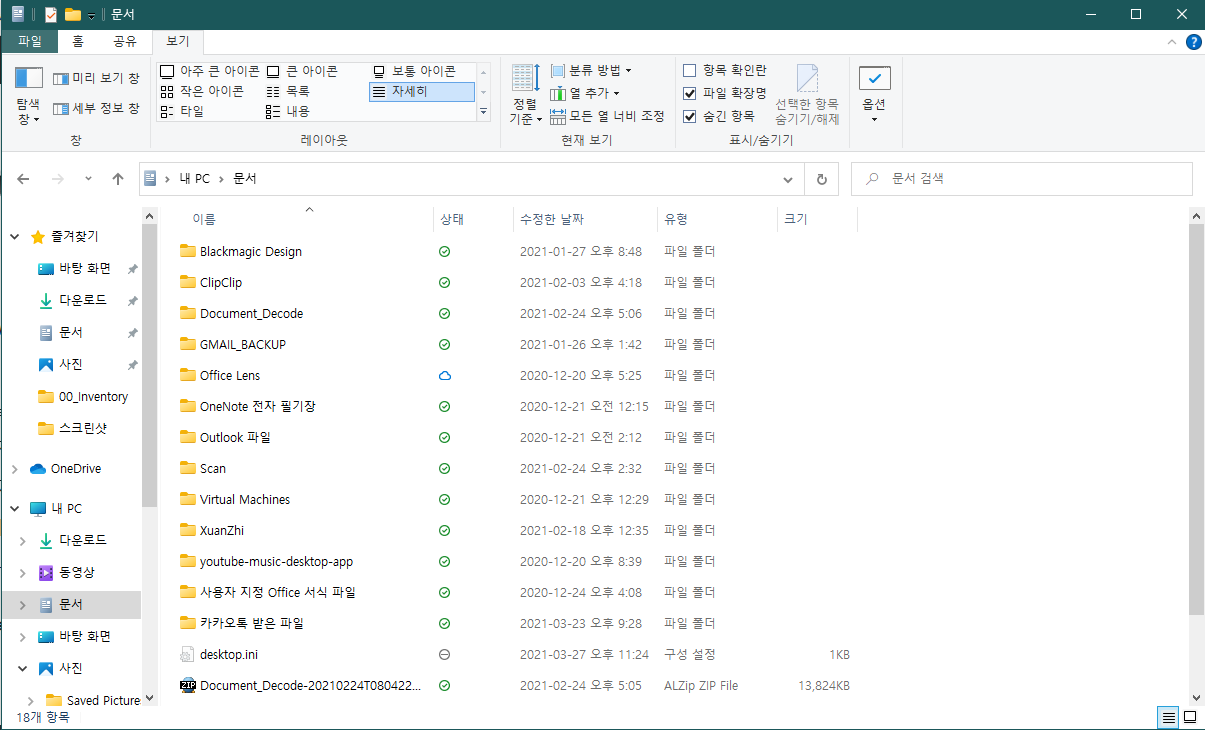Select large icons (큰 아이콘) layout

tap(302, 71)
